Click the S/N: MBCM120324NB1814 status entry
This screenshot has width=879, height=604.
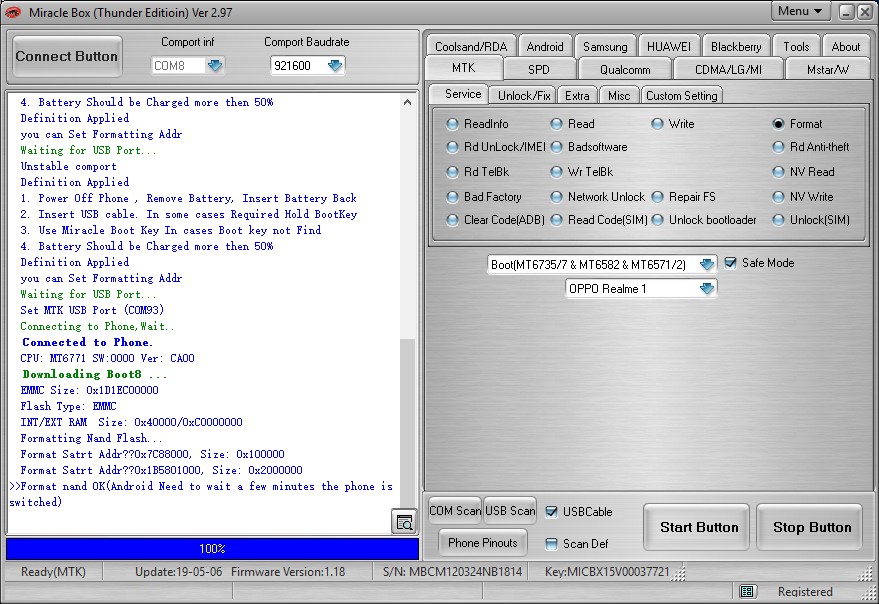click(x=452, y=571)
